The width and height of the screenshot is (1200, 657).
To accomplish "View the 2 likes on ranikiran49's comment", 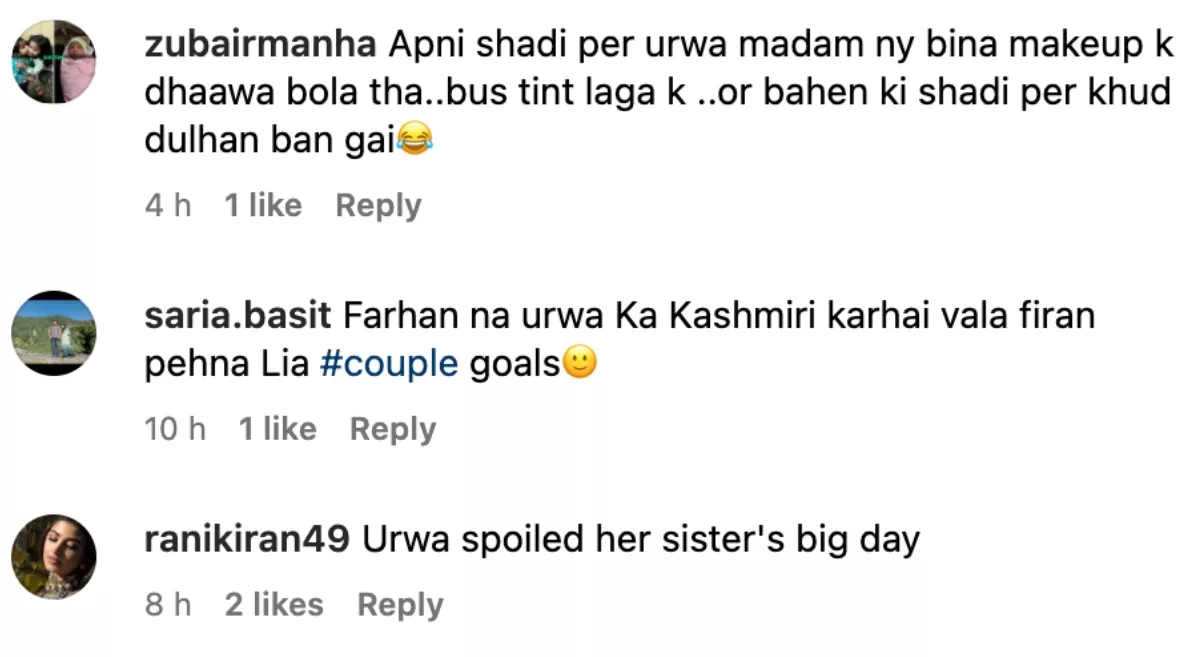I will click(x=274, y=605).
